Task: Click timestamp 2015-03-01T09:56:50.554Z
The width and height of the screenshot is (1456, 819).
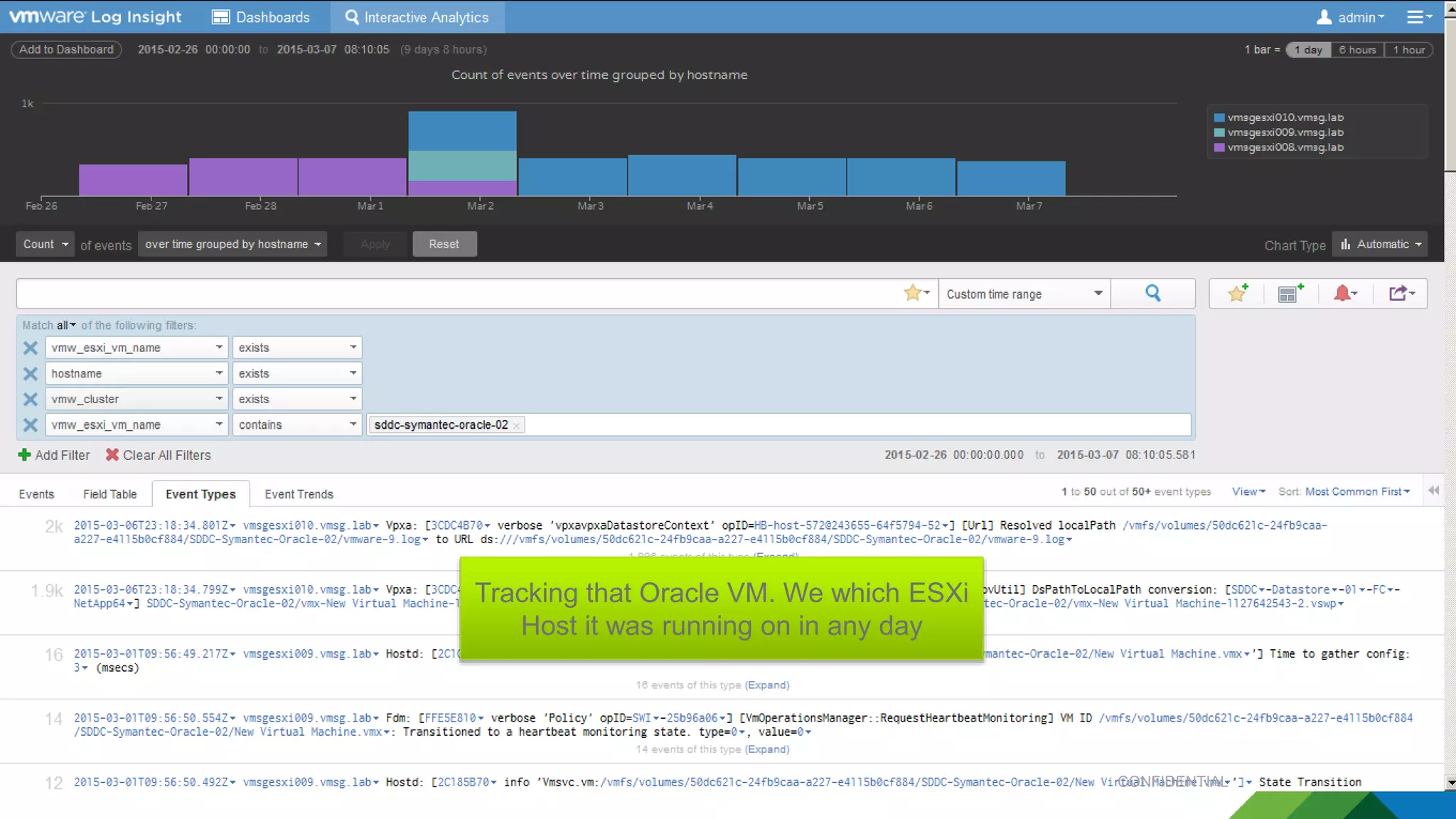Action: pyautogui.click(x=151, y=718)
